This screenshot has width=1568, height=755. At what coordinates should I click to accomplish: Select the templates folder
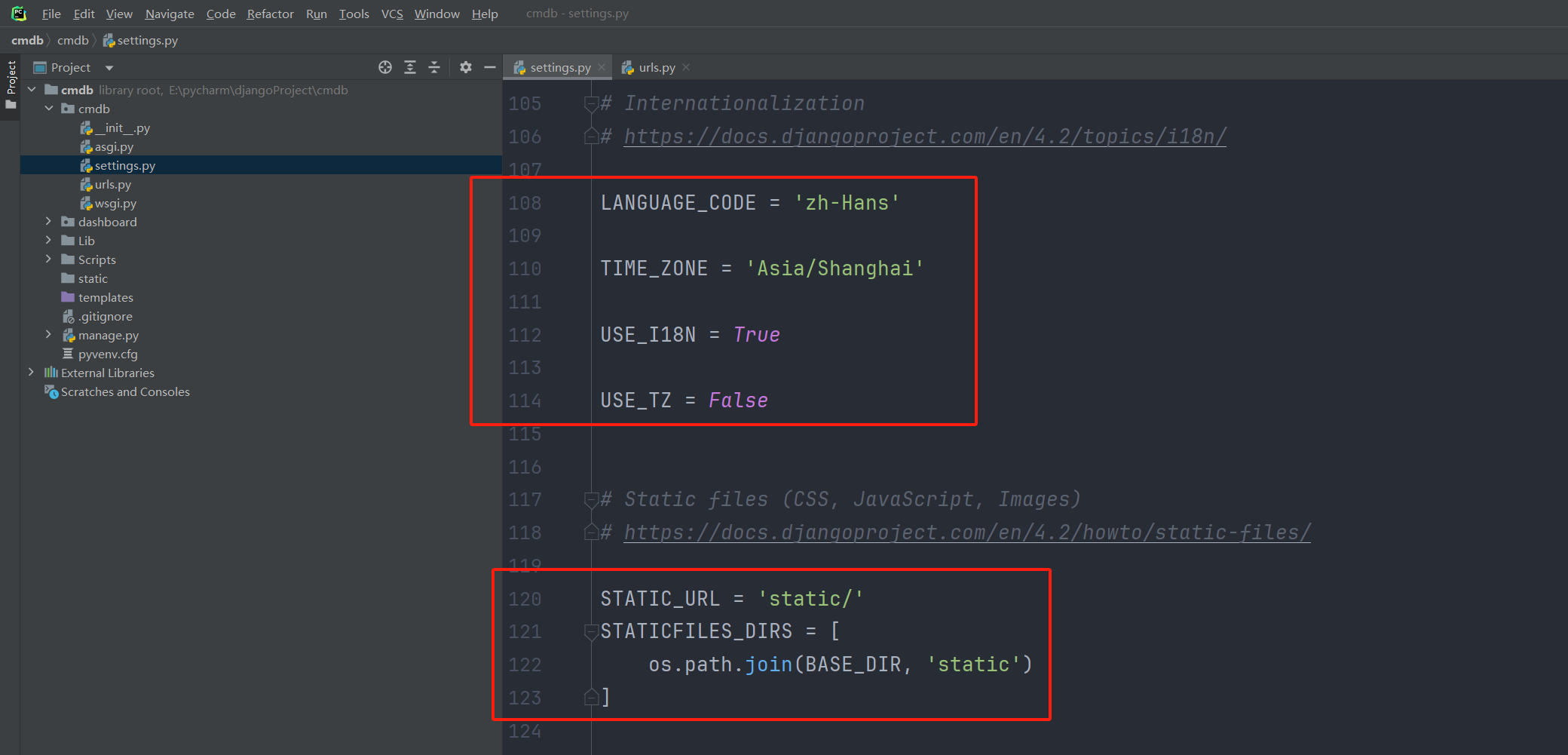click(97, 297)
